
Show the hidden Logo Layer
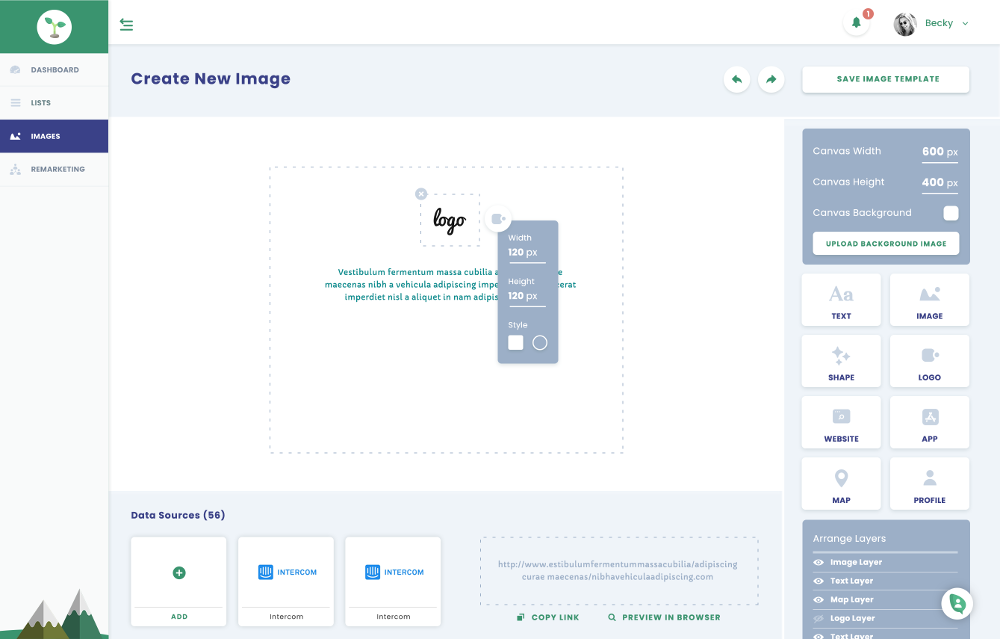point(818,618)
